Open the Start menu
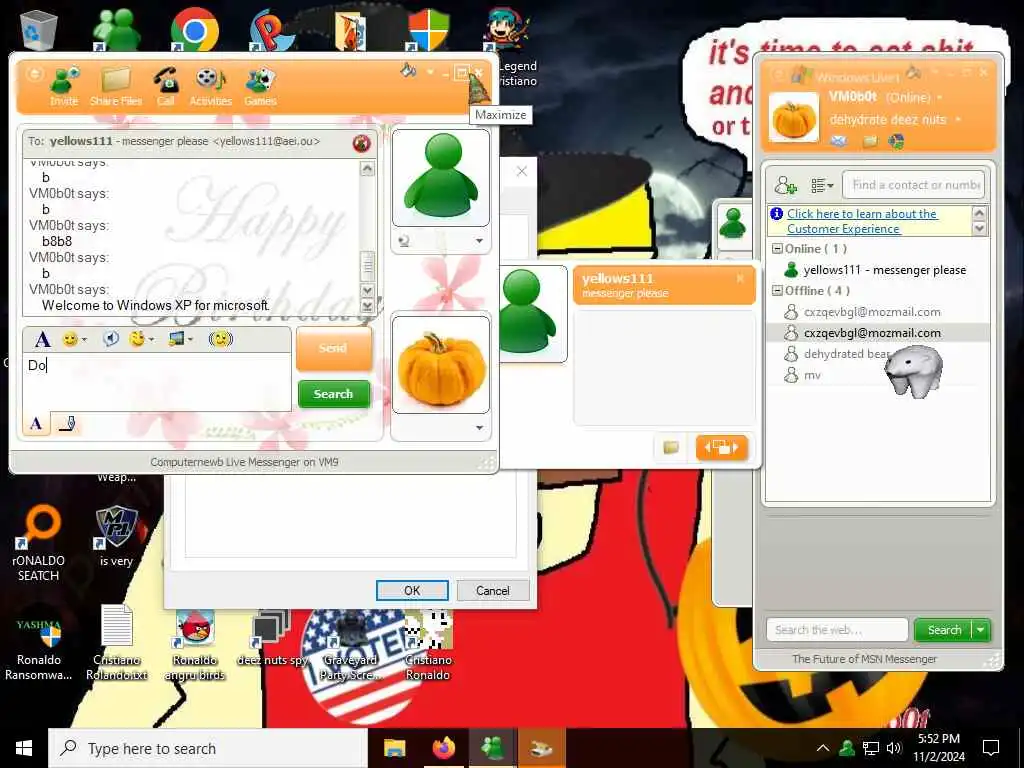This screenshot has height=768, width=1024. 24,748
